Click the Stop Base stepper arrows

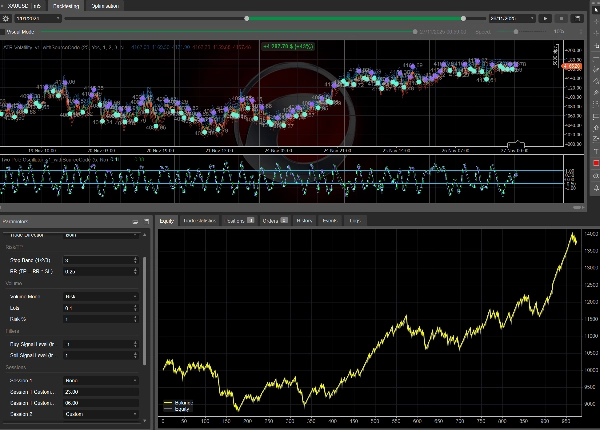point(135,260)
